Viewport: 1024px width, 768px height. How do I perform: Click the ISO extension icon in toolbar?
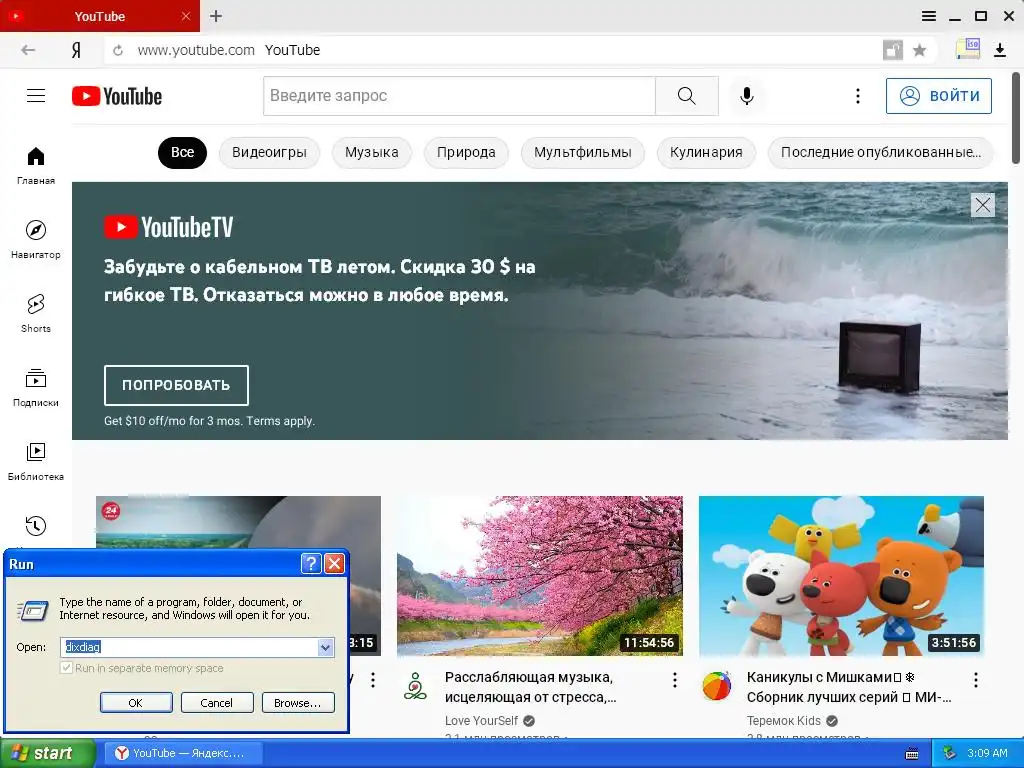(967, 49)
